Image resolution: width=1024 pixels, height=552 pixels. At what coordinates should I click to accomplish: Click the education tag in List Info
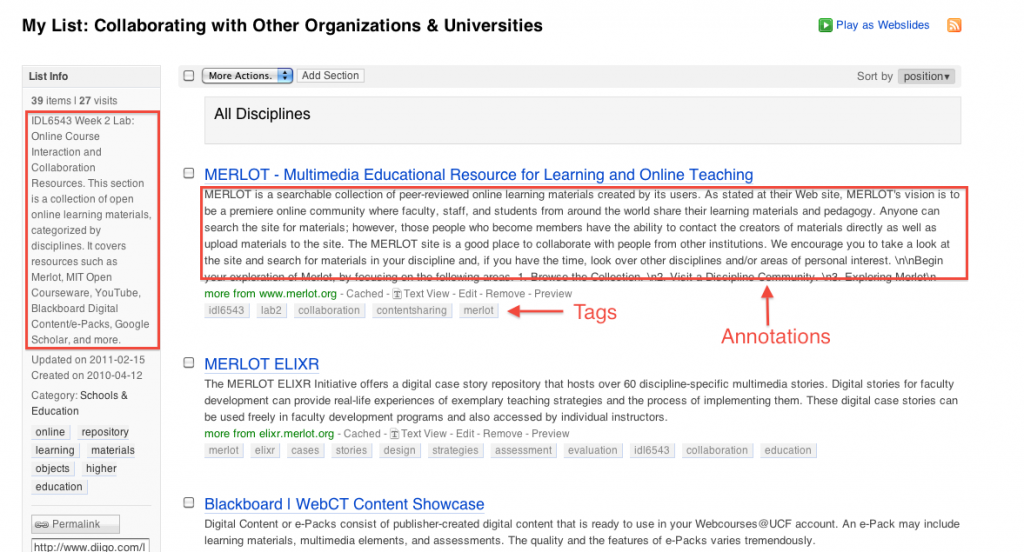pyautogui.click(x=59, y=487)
